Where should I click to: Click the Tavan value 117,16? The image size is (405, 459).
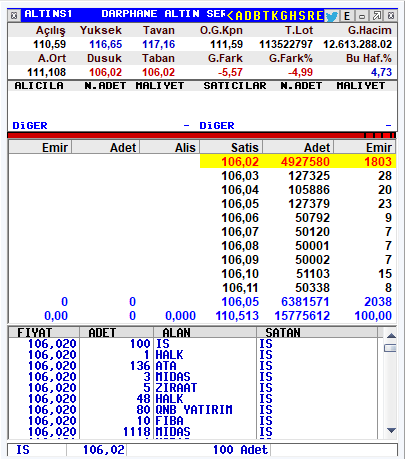point(159,44)
